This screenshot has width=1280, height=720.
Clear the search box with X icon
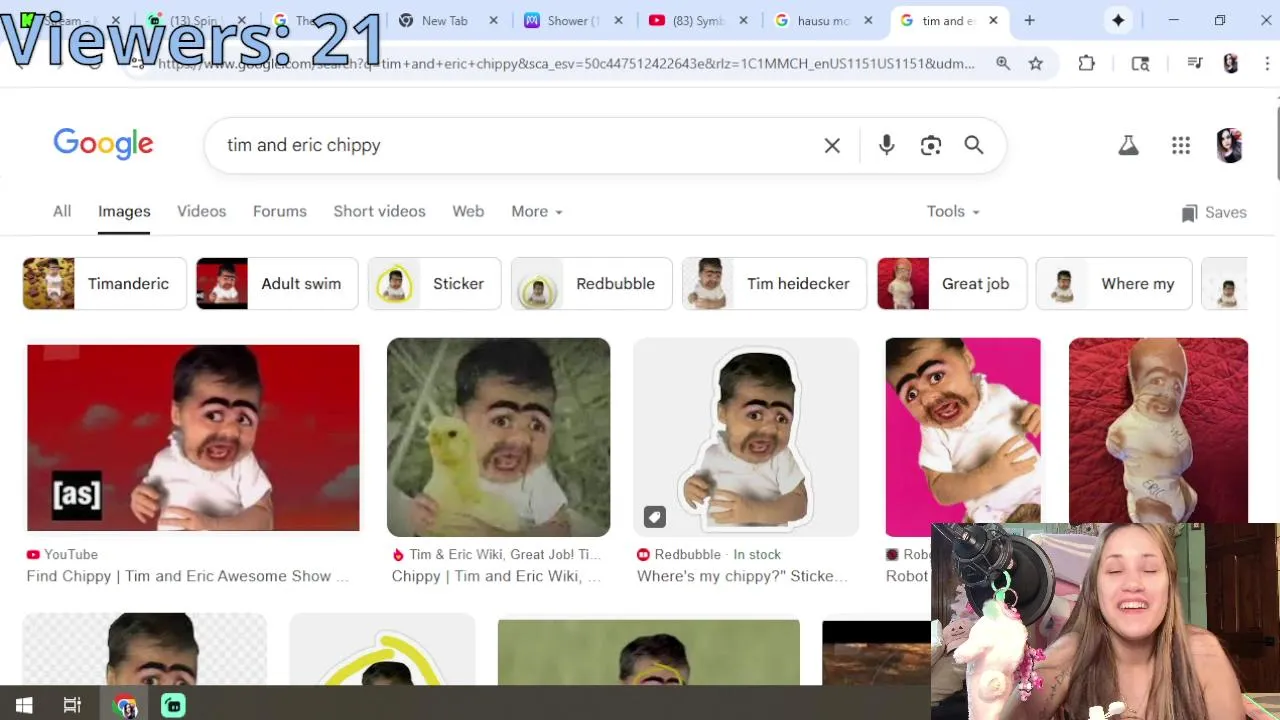coord(832,145)
